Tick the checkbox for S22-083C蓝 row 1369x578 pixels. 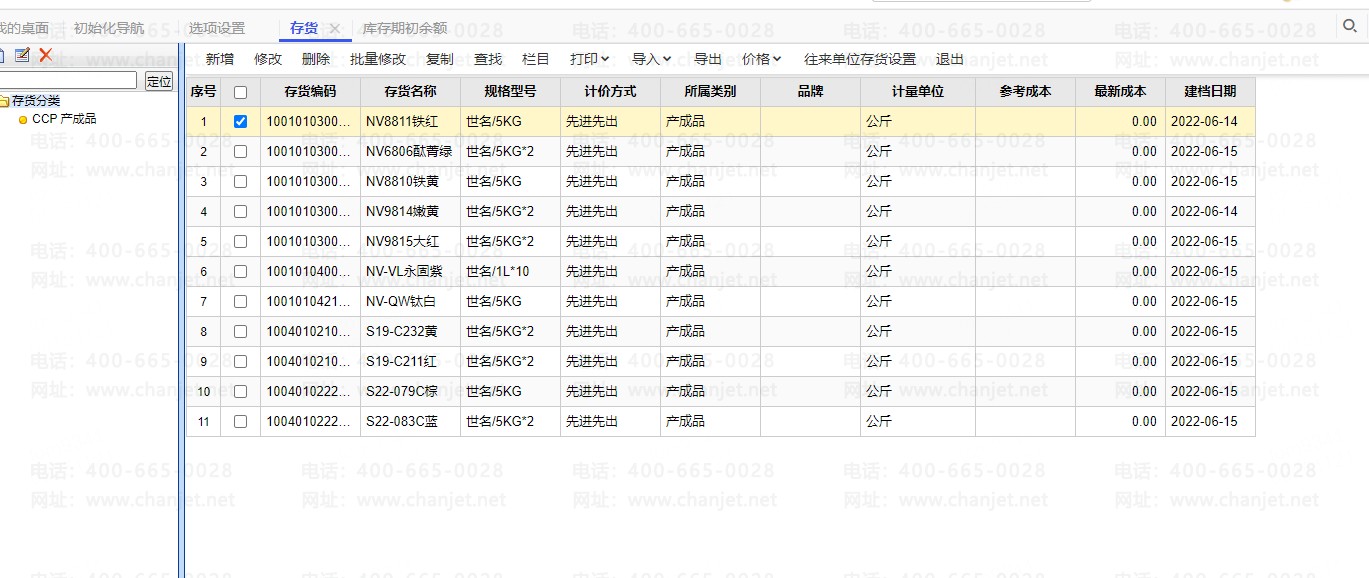[240, 422]
